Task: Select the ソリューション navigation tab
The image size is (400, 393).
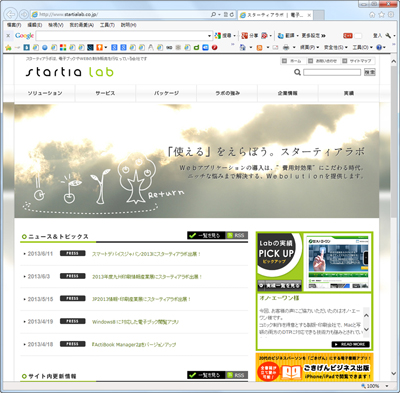Action: click(x=45, y=93)
